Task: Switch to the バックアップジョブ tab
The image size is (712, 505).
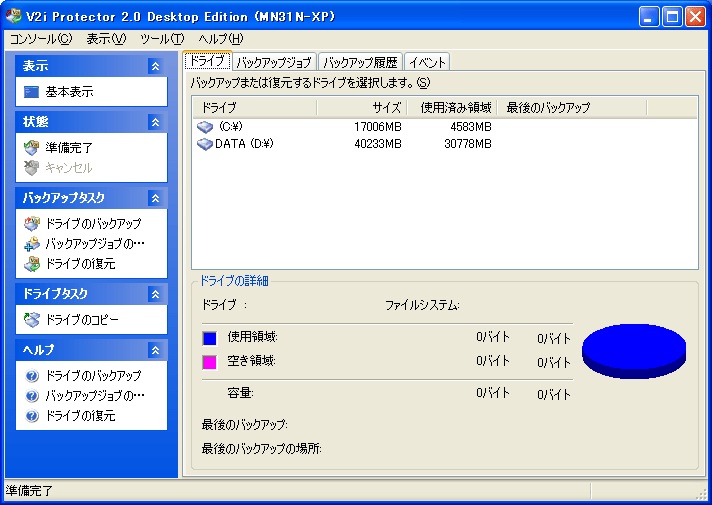Action: click(274, 62)
